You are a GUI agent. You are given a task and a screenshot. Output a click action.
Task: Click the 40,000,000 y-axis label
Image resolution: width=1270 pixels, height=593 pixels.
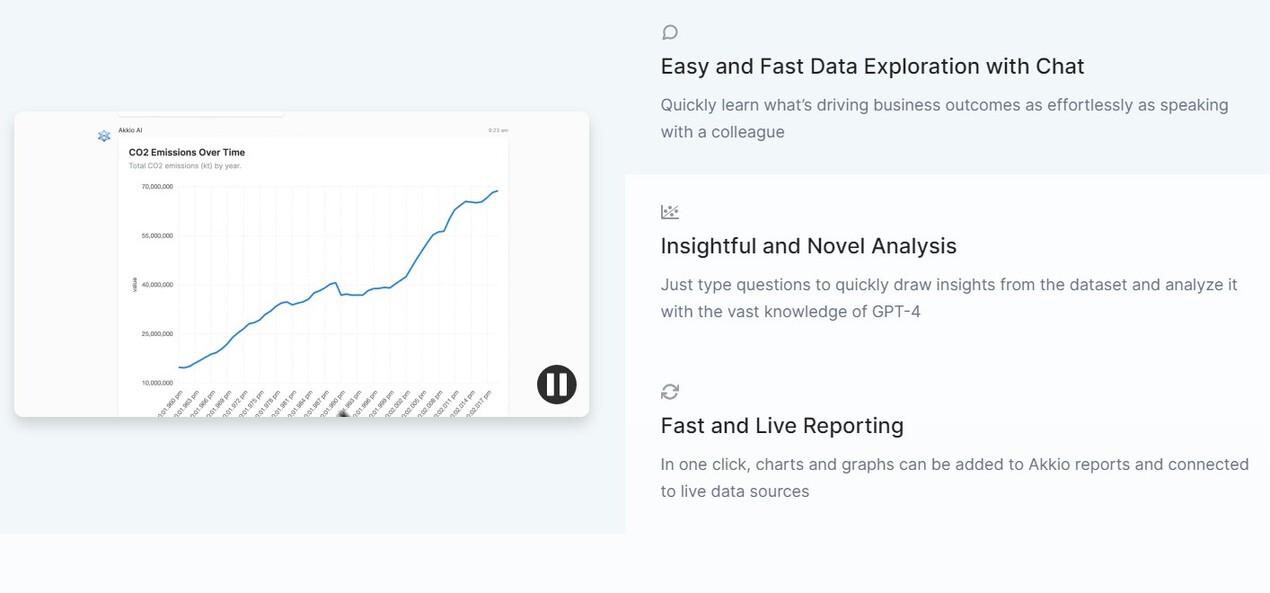[x=159, y=285]
